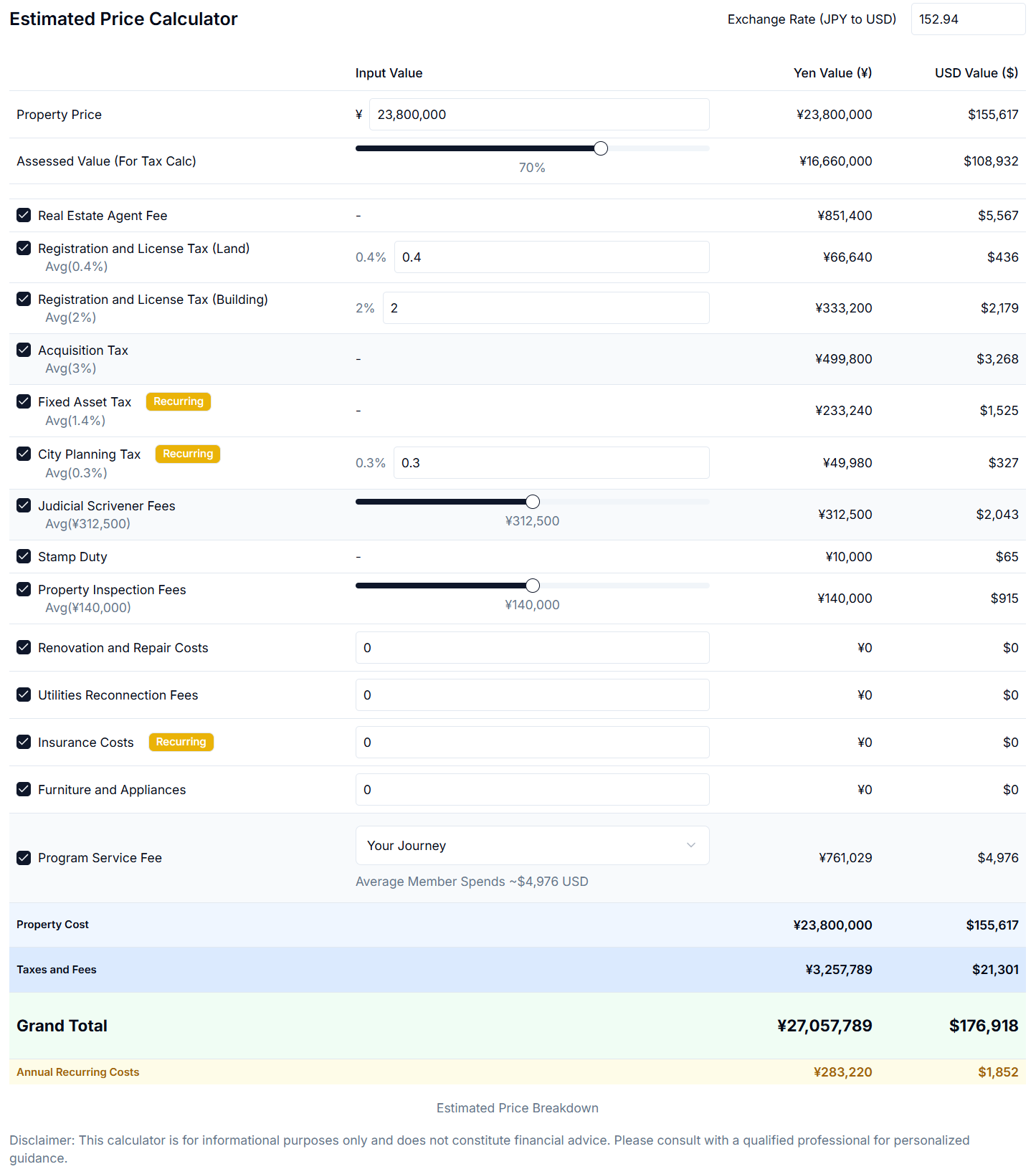The image size is (1036, 1169).
Task: Click the Exchange Rate input box
Action: 967,19
